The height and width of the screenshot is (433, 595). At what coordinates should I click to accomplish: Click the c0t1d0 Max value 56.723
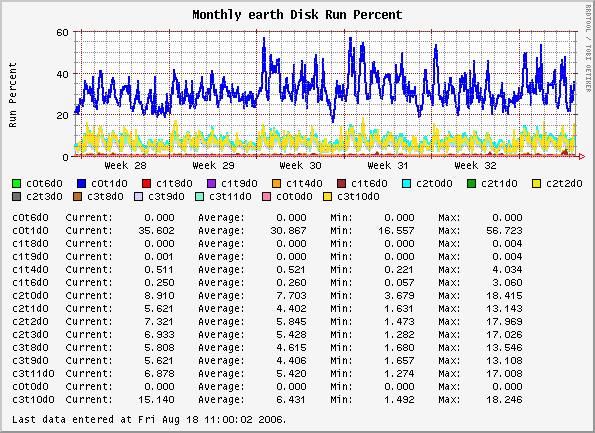click(504, 230)
